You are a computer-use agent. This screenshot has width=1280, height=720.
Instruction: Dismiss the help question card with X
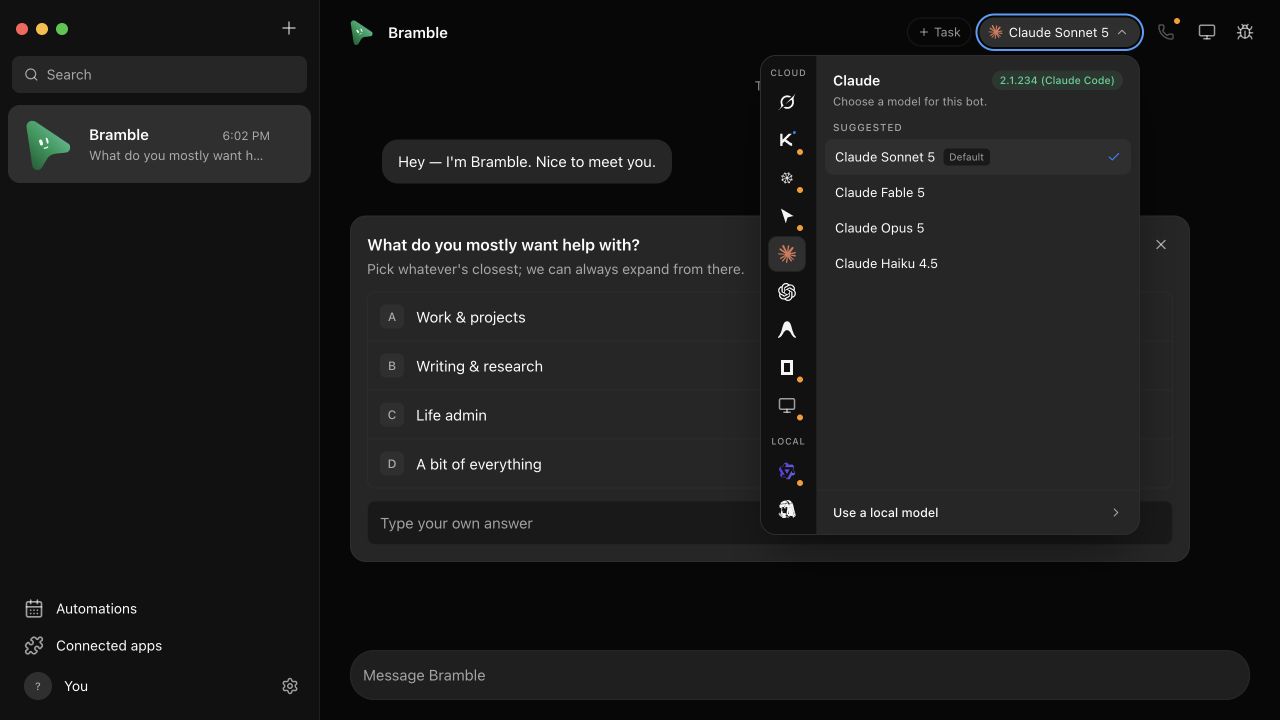[x=1161, y=244]
